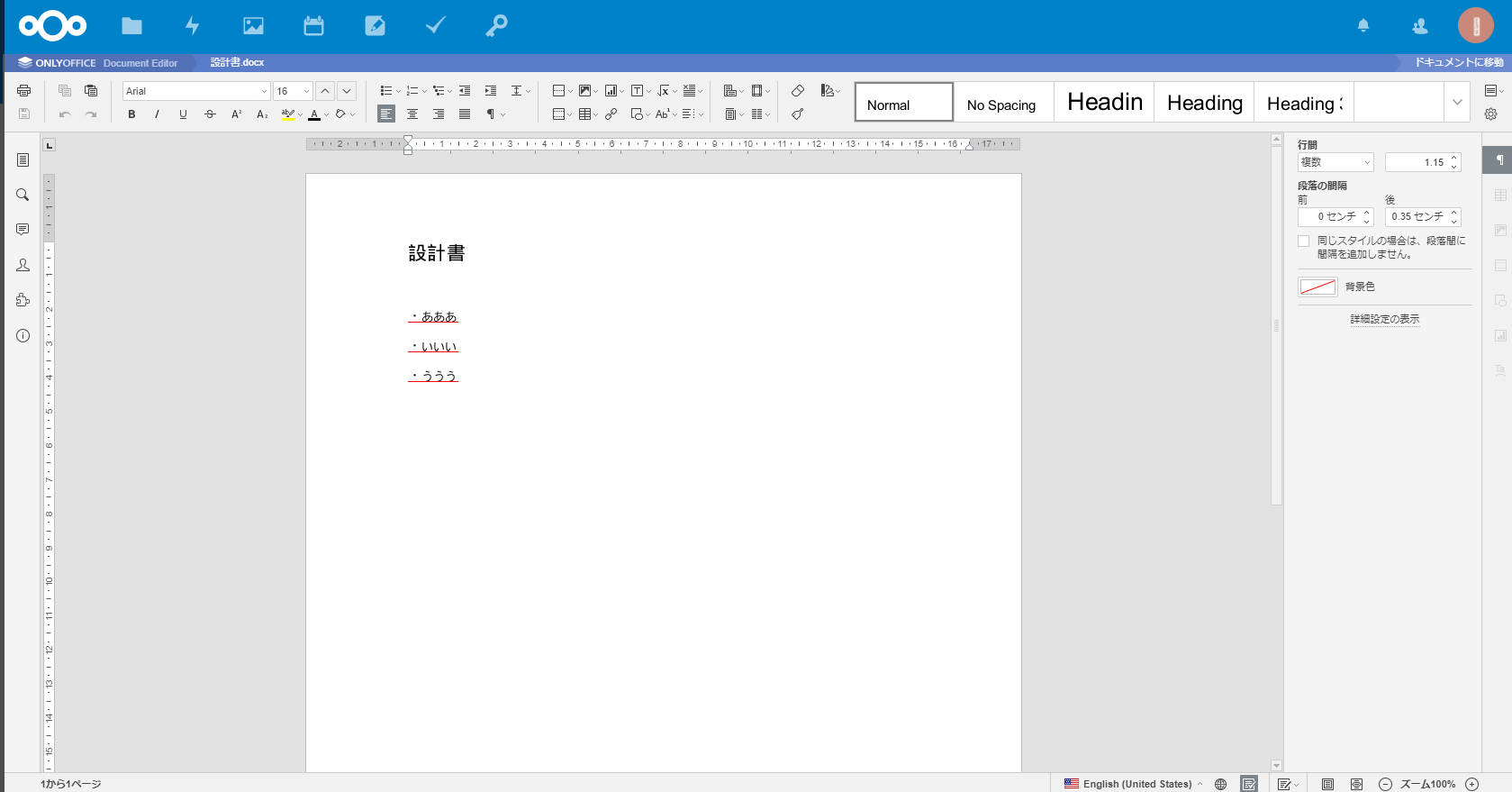Insert a text box
Image resolution: width=1512 pixels, height=792 pixels.
click(x=640, y=91)
